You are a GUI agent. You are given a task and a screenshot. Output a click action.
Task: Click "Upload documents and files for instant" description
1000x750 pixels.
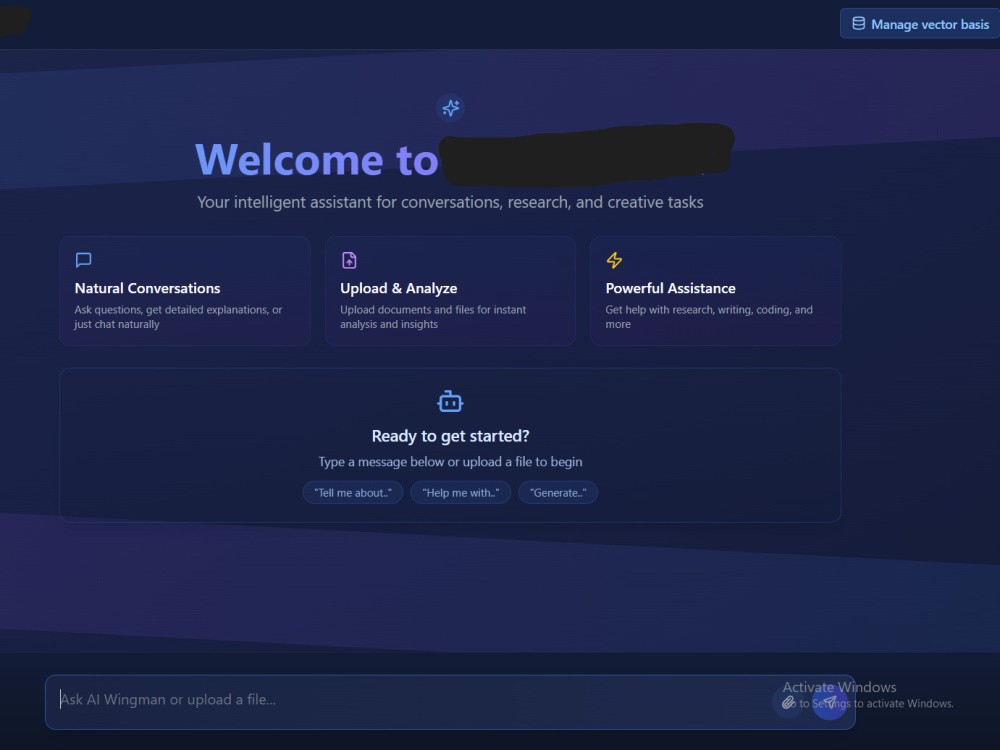click(433, 317)
